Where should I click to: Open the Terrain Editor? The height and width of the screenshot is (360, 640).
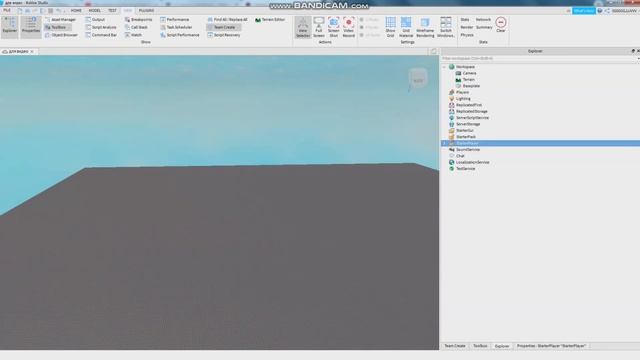(x=270, y=20)
